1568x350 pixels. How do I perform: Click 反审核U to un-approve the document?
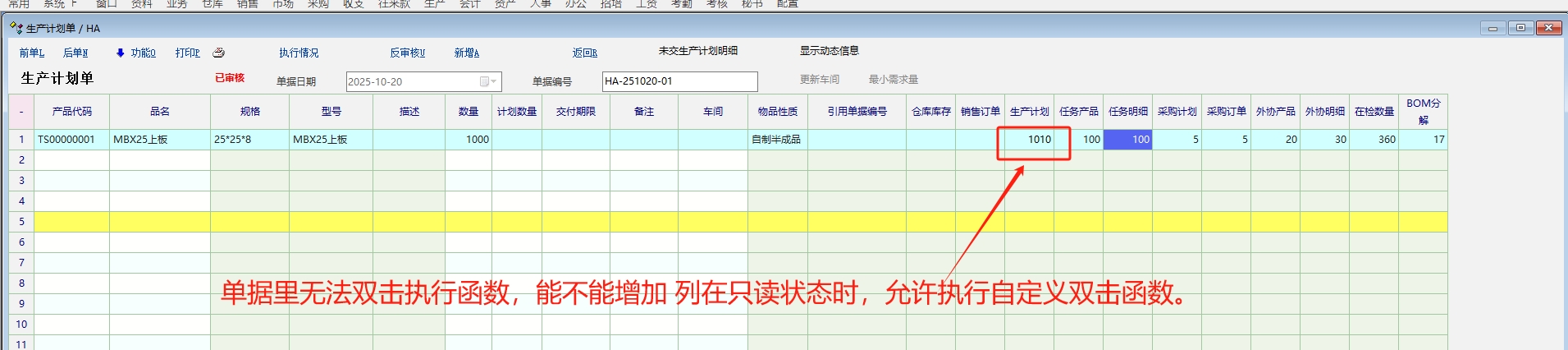[407, 53]
